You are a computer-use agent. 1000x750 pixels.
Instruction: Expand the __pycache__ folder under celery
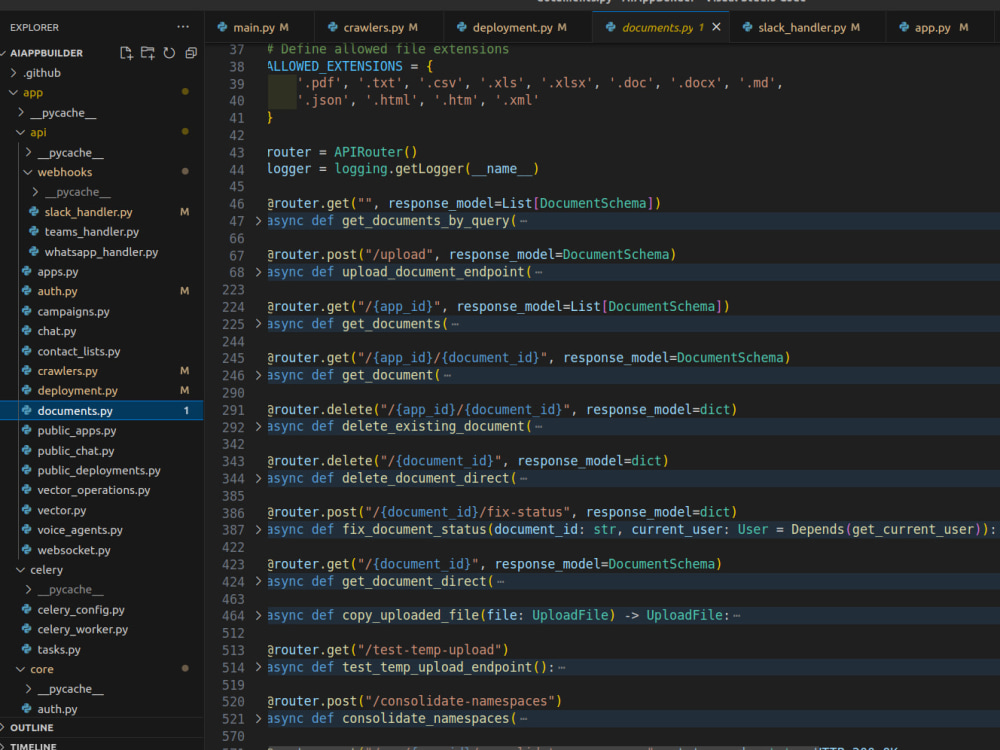click(x=70, y=589)
